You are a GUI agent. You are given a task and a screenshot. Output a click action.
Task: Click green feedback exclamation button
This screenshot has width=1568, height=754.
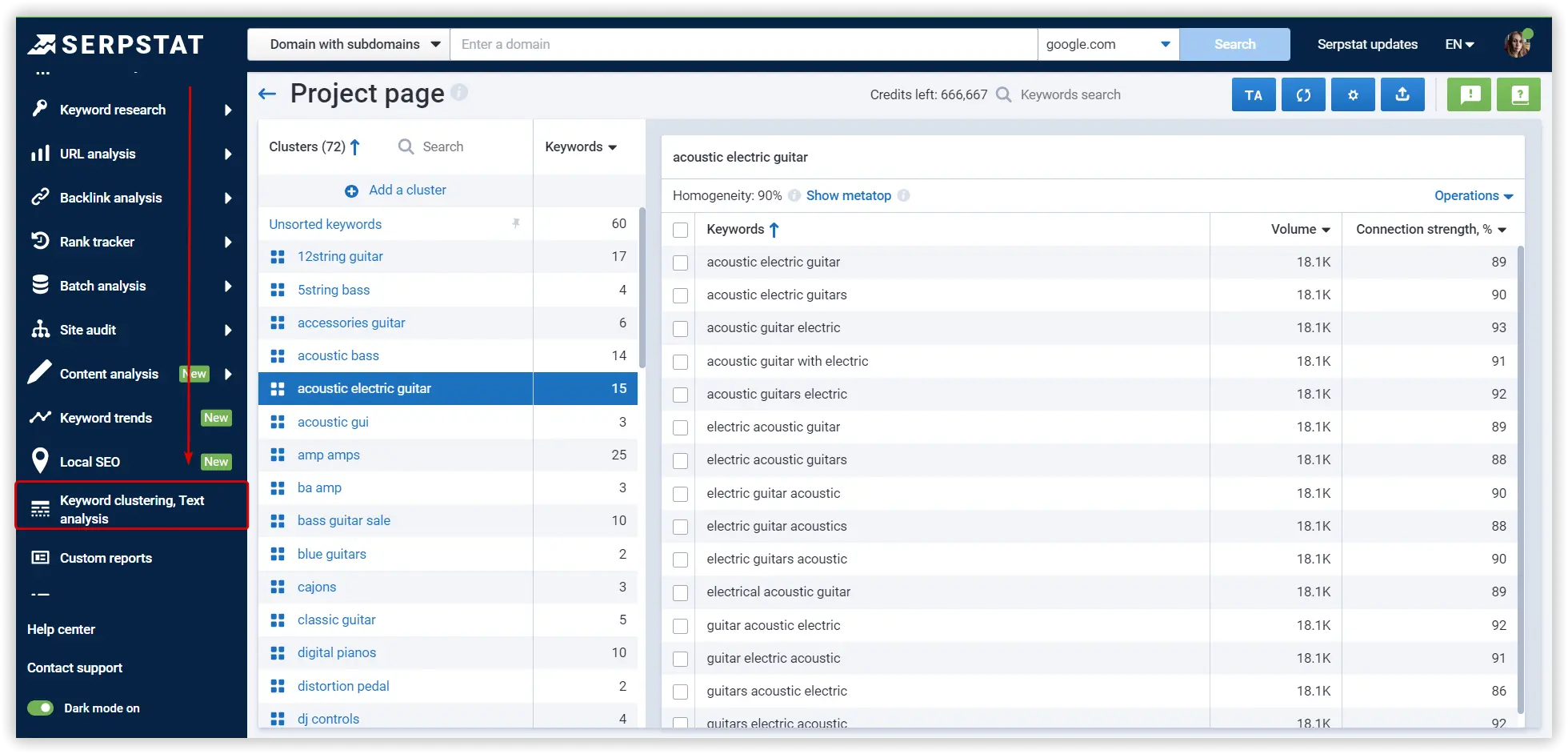[1469, 94]
